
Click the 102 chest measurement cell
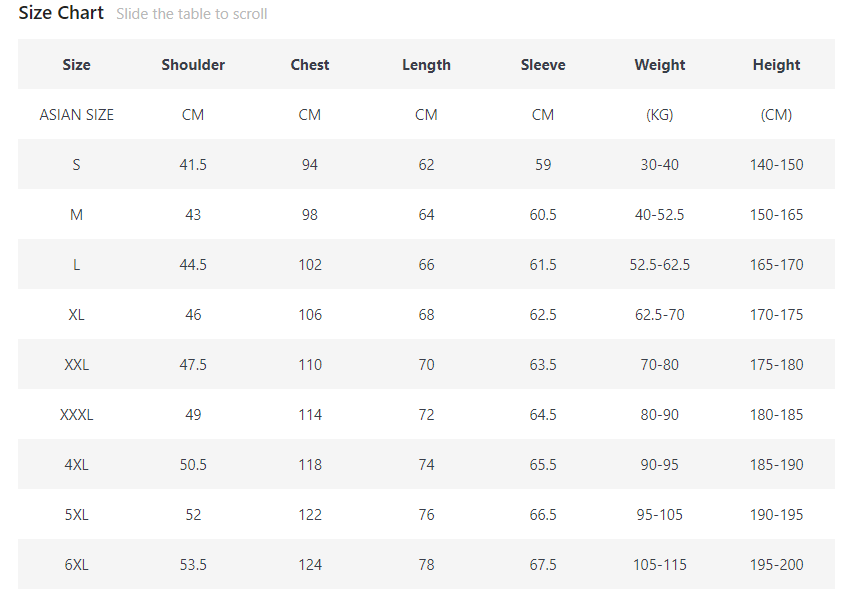[310, 265]
